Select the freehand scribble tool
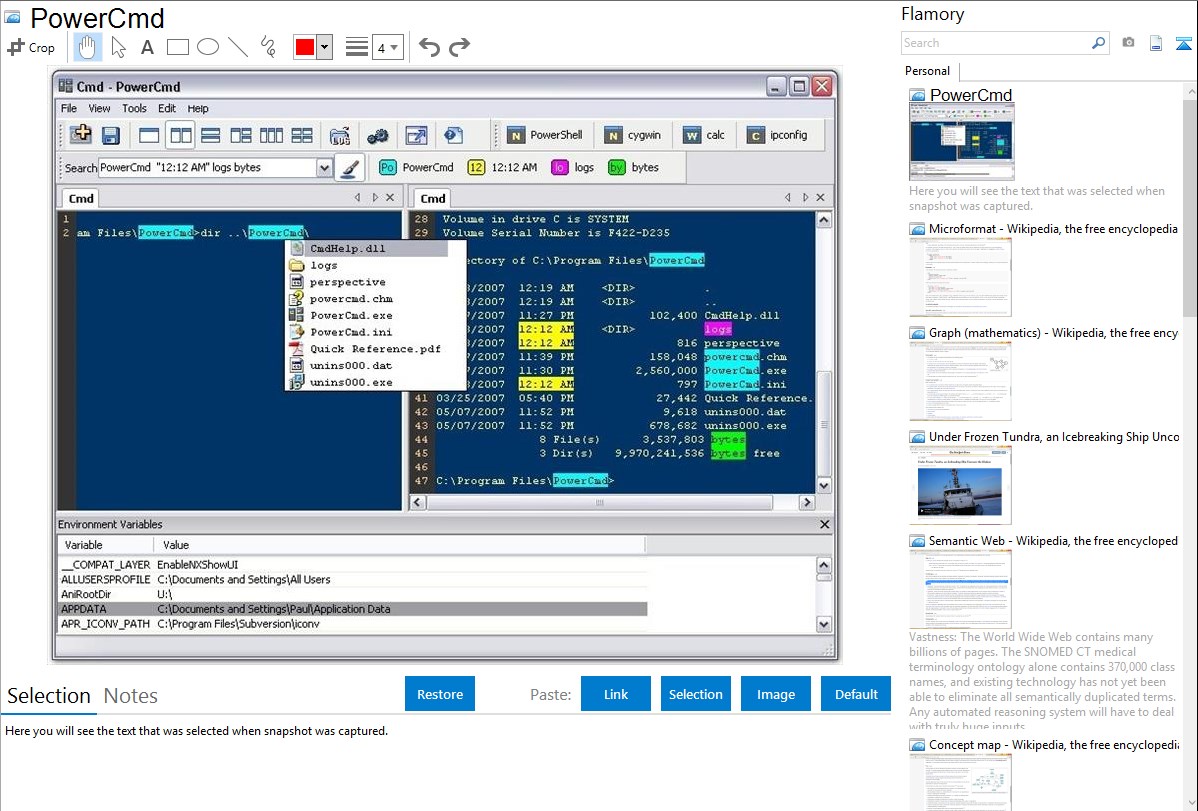The image size is (1198, 811). pos(268,47)
